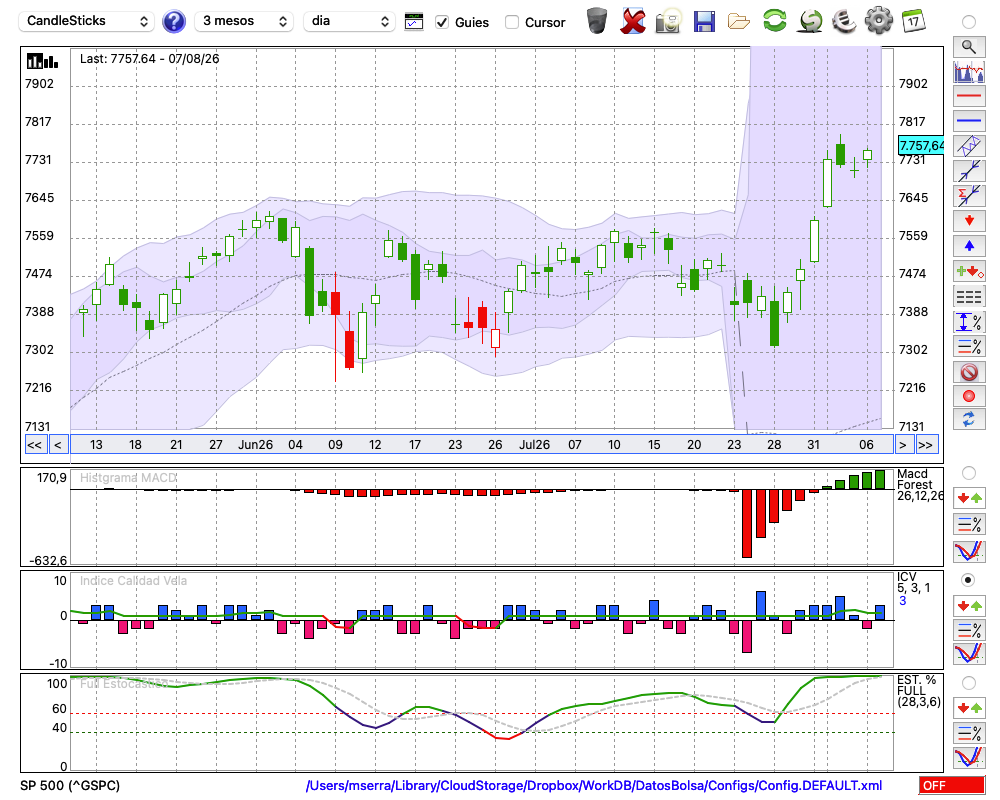Screen dimensions: 1000x800
Task: Click the trash can icon in the toolbar
Action: click(597, 21)
